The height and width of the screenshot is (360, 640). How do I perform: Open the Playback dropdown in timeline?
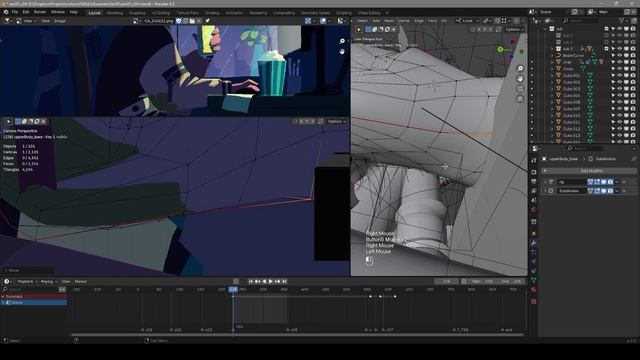click(27, 282)
